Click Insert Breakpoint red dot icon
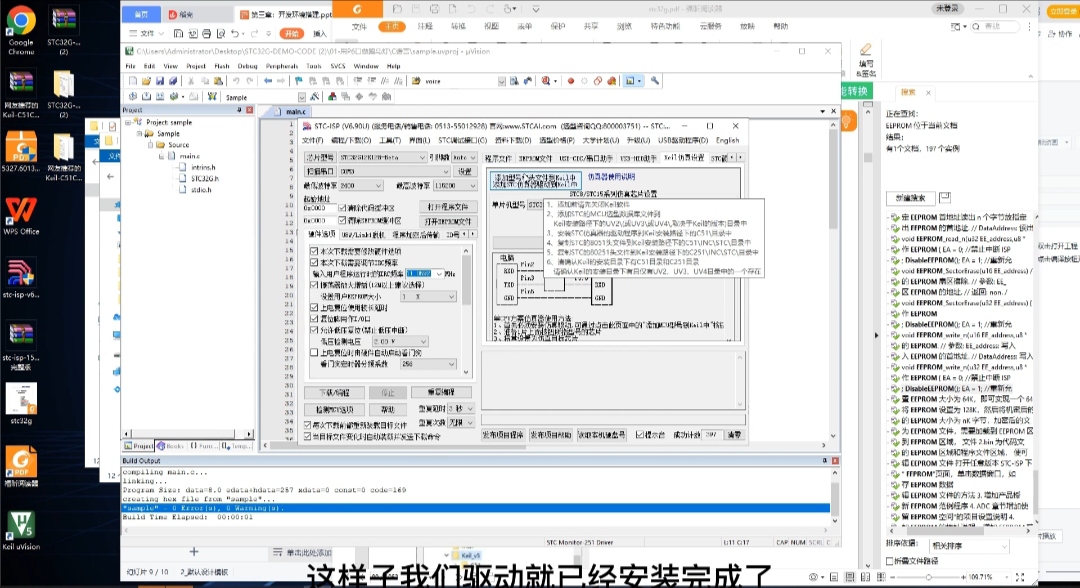 point(570,81)
